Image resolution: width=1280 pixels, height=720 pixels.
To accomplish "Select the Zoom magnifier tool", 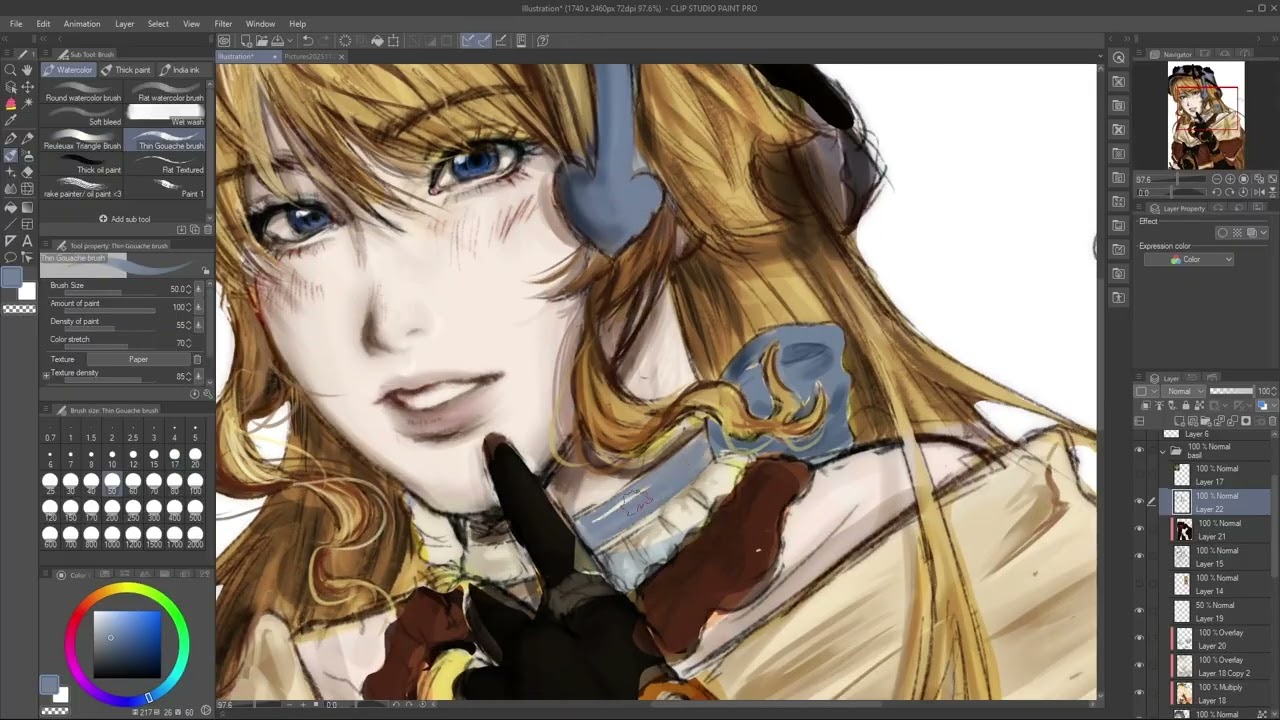I will click(x=10, y=70).
